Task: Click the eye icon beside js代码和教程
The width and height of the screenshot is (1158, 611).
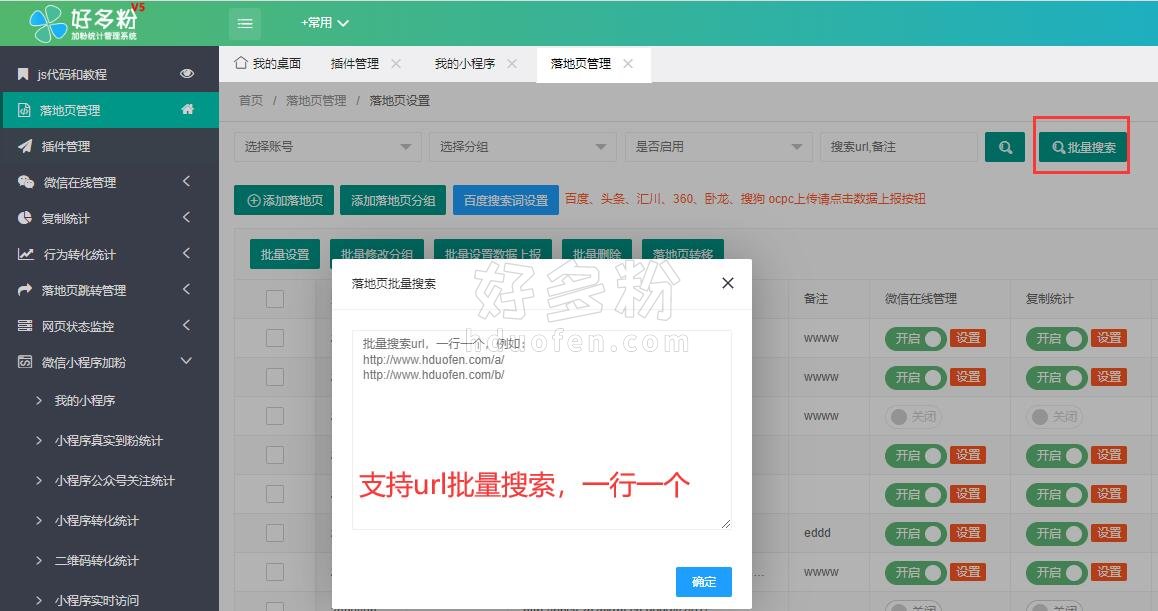Action: point(187,74)
